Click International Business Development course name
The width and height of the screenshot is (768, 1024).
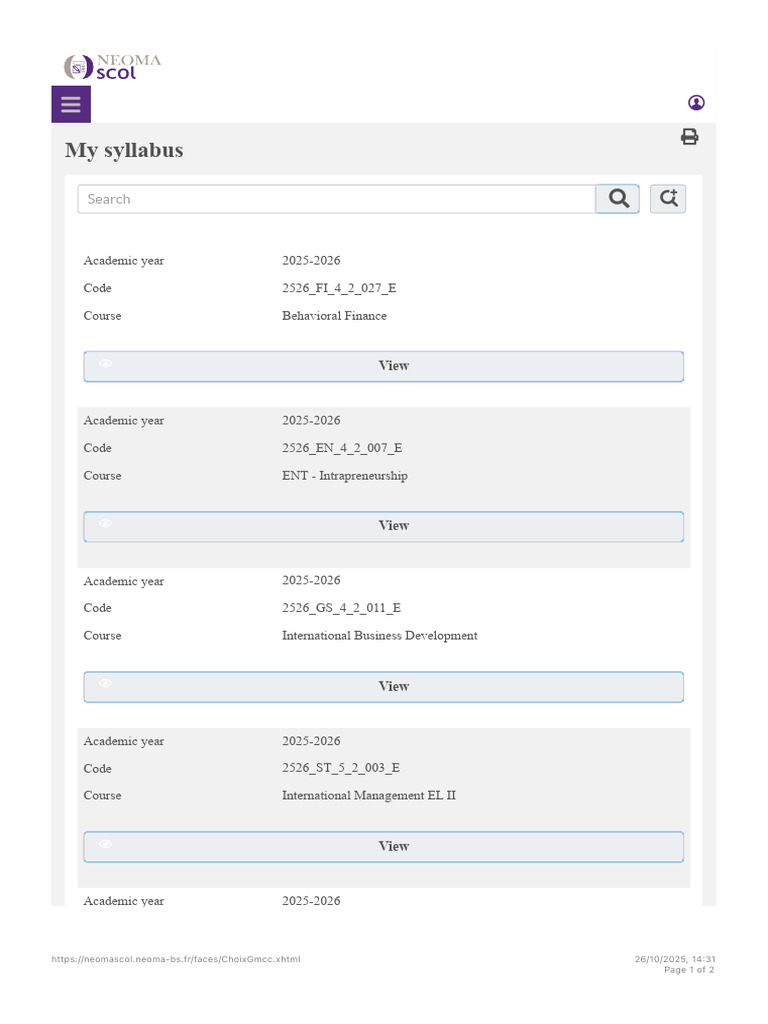click(x=379, y=635)
